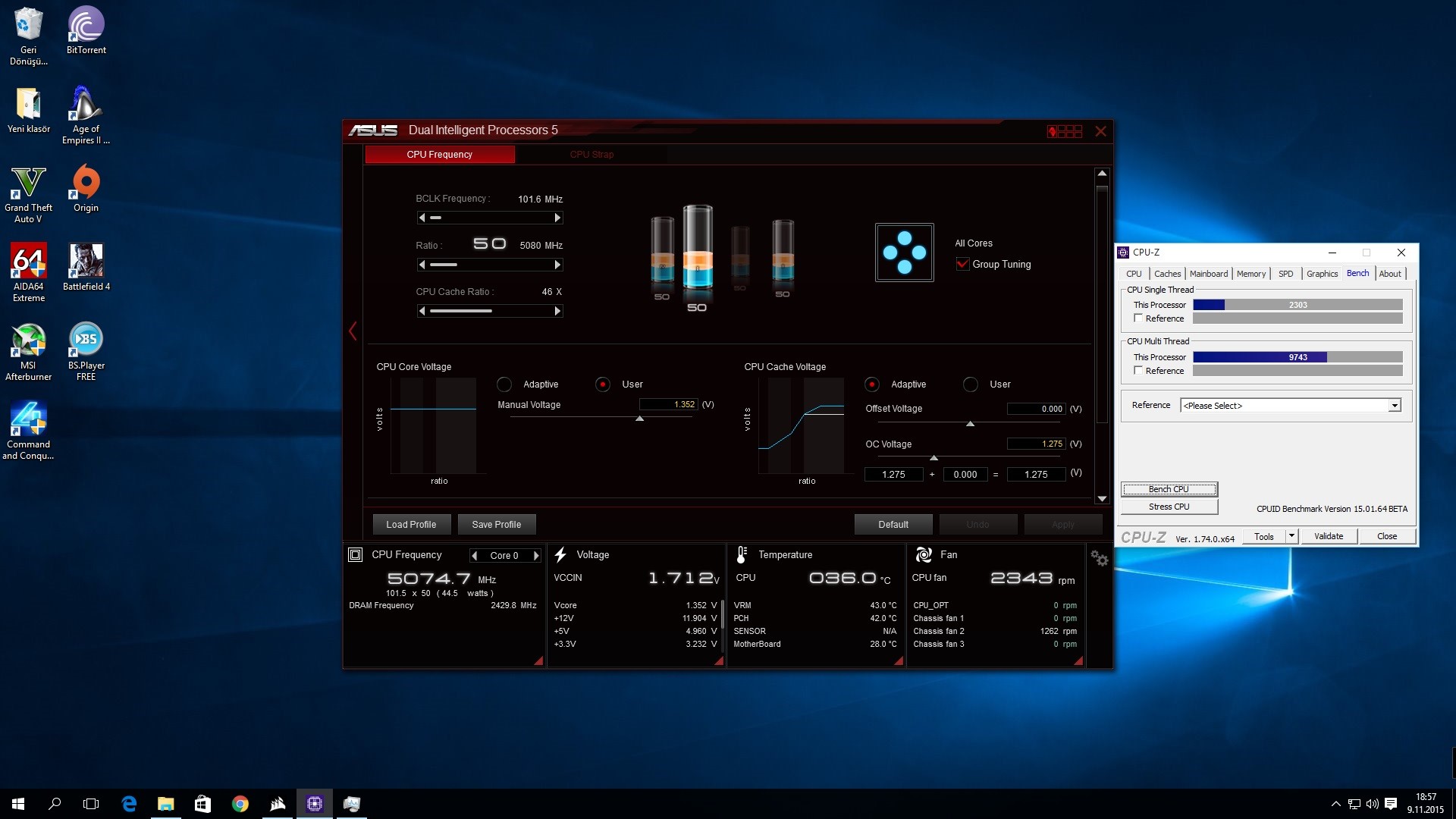Select User mode for CPU Cache Voltage
The width and height of the screenshot is (1456, 819).
click(x=971, y=384)
